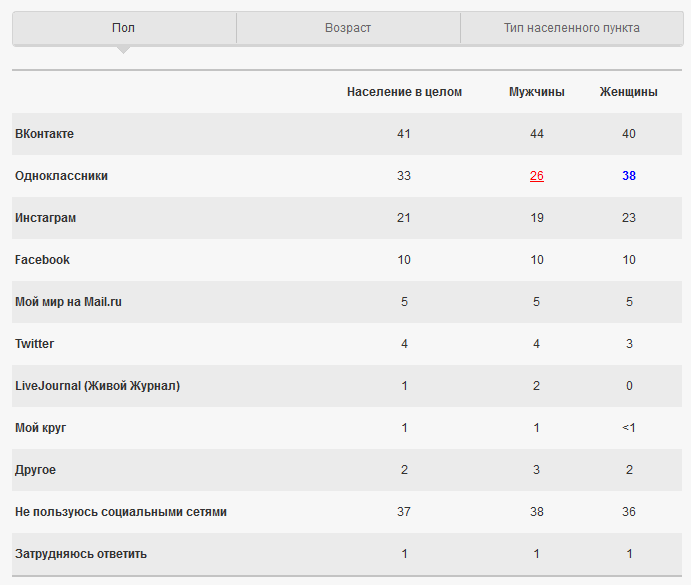The image size is (691, 585).
Task: Click the Мой круг row label
Action: [40, 428]
